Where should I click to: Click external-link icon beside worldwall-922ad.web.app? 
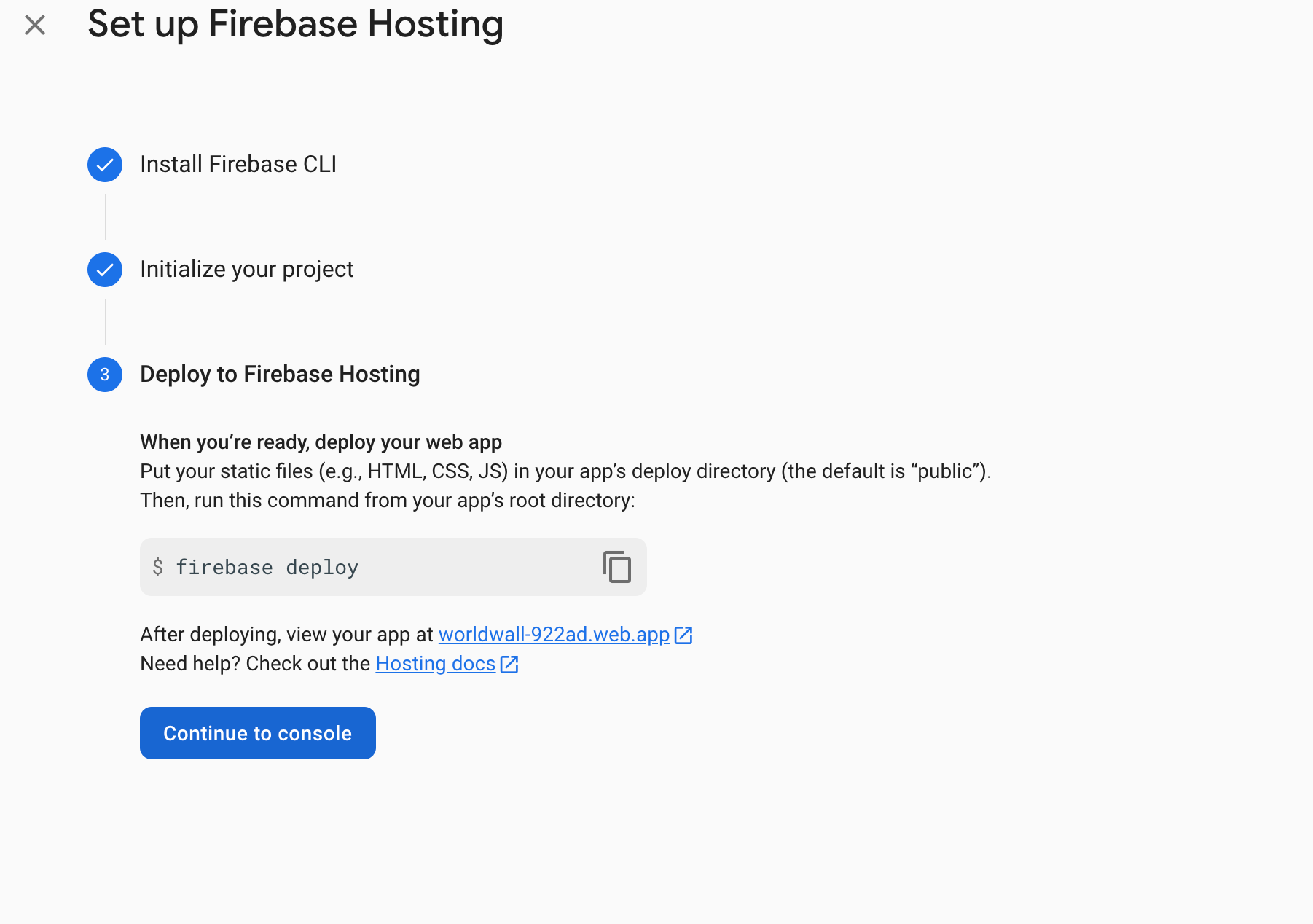point(683,635)
